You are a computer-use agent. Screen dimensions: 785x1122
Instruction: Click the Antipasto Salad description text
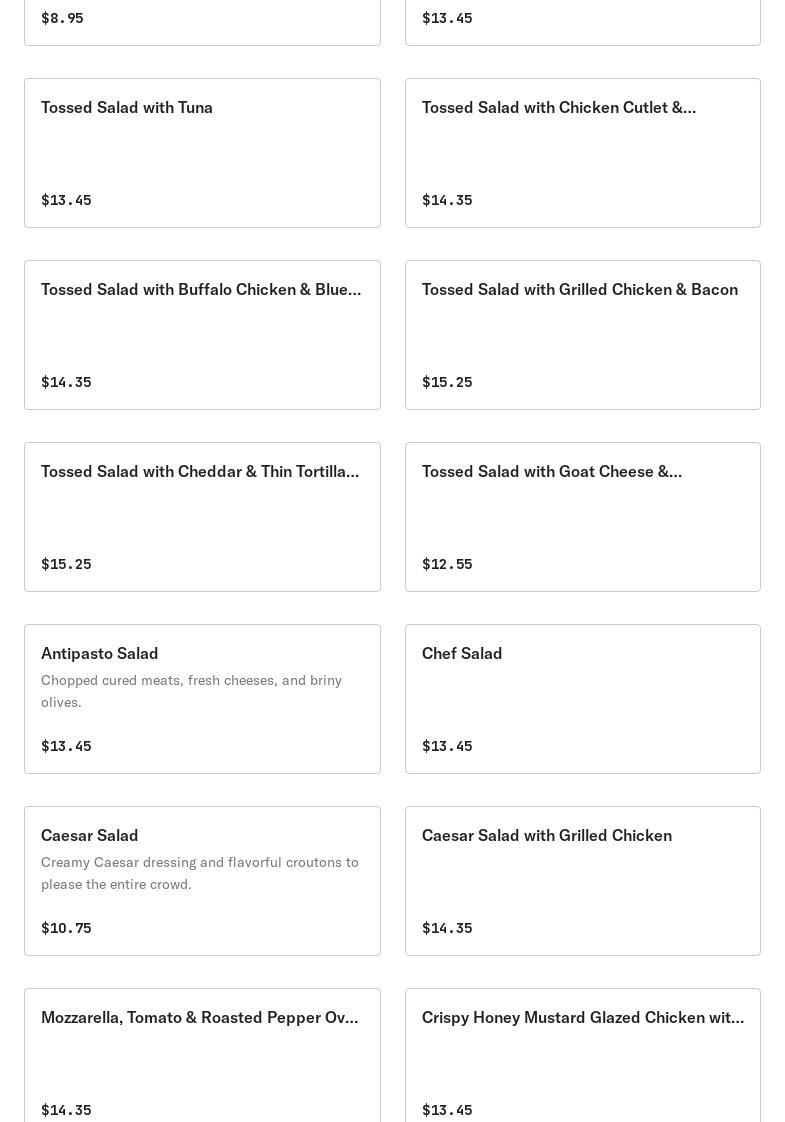[x=191, y=691]
